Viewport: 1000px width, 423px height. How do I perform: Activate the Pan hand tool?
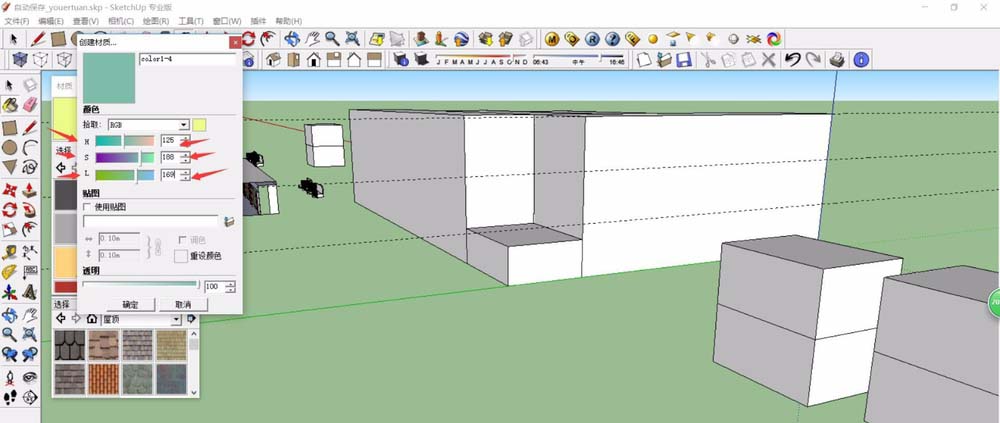[311, 39]
